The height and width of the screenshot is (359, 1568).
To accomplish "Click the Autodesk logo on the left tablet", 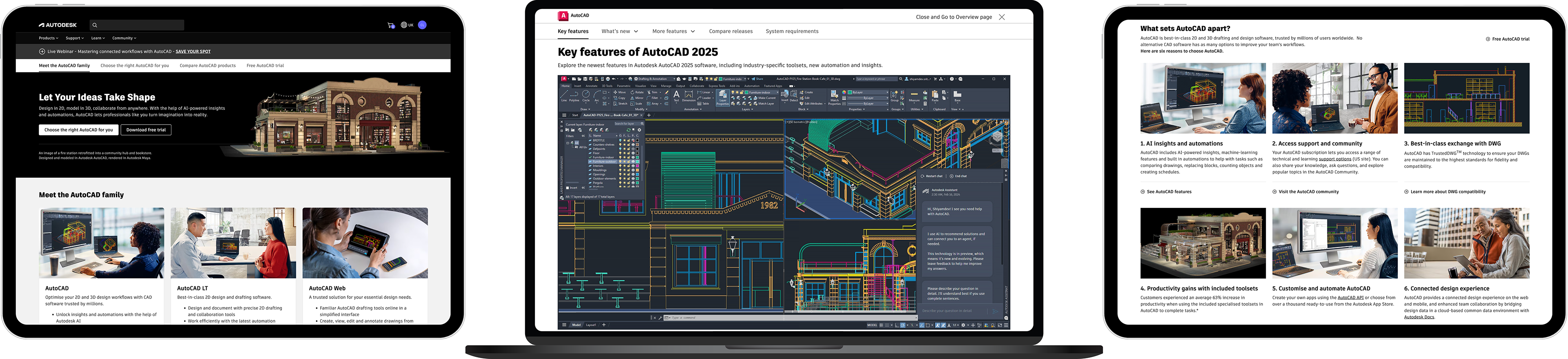I will click(x=58, y=25).
